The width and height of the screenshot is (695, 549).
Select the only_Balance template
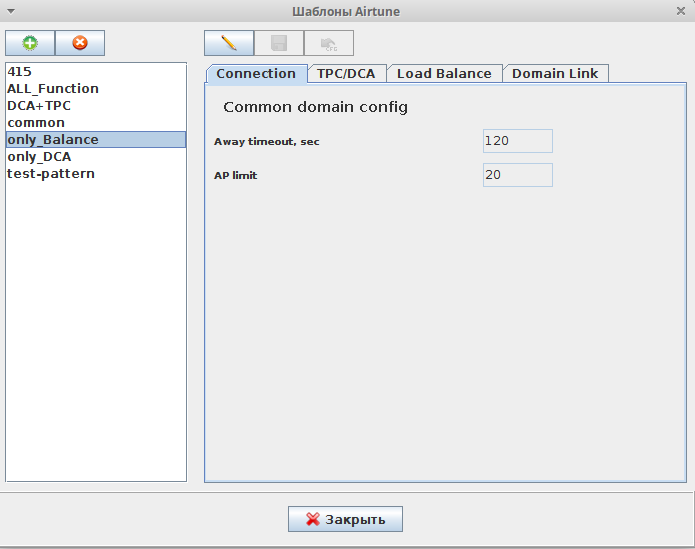[96, 140]
